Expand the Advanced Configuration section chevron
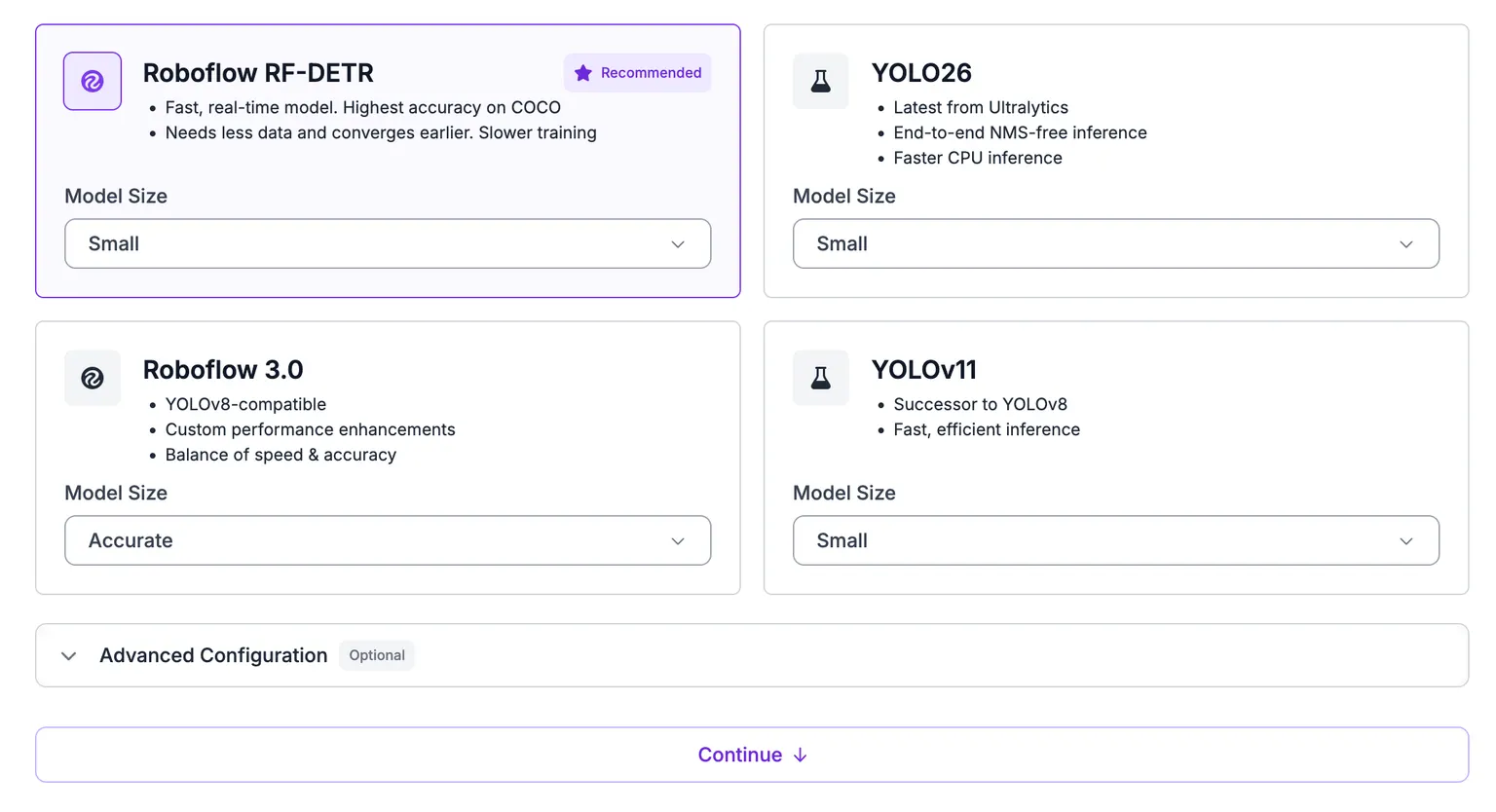Viewport: 1496px width, 812px height. click(68, 656)
